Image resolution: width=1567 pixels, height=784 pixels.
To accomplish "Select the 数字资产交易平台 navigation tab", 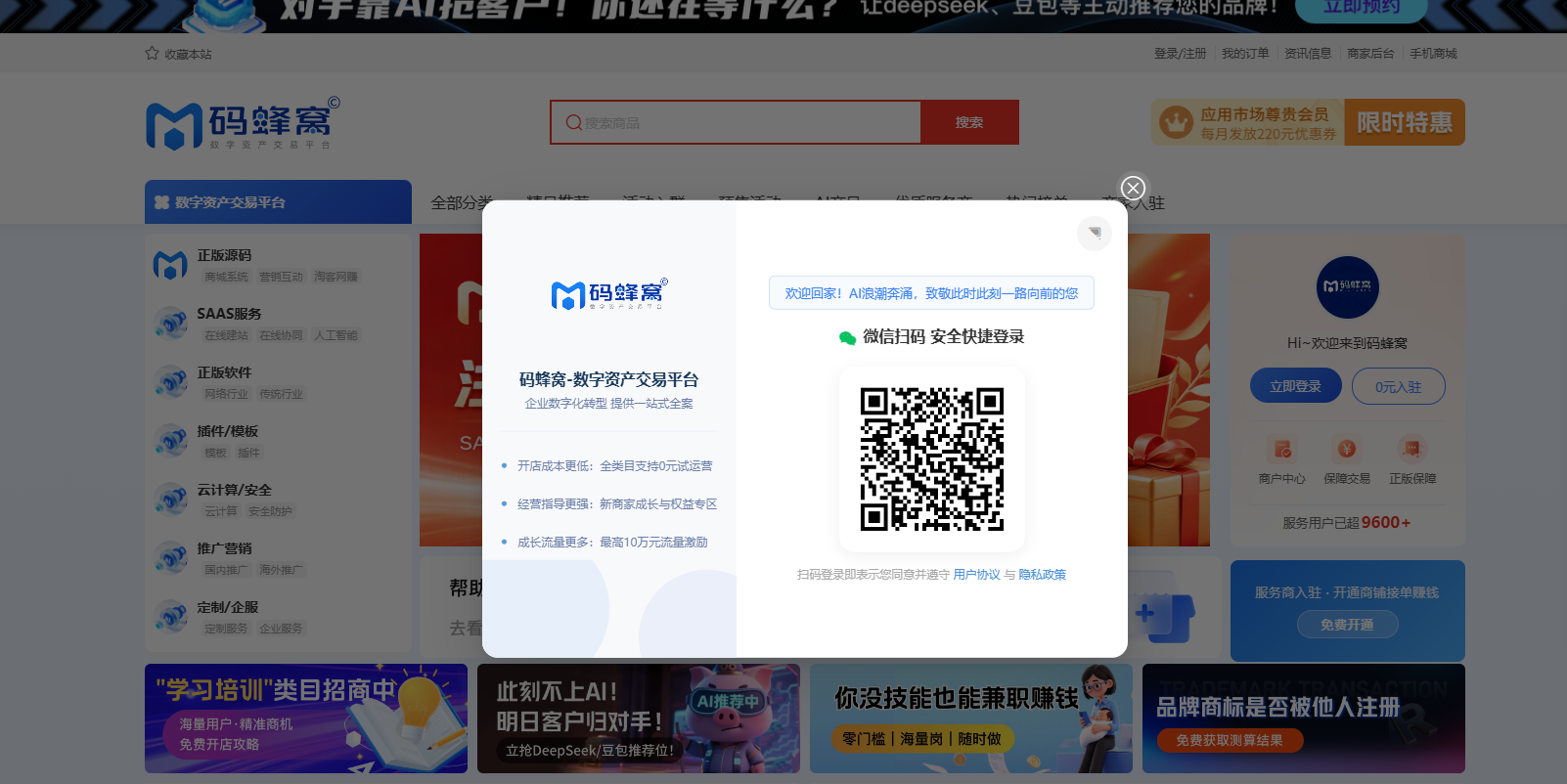I will pos(278,202).
